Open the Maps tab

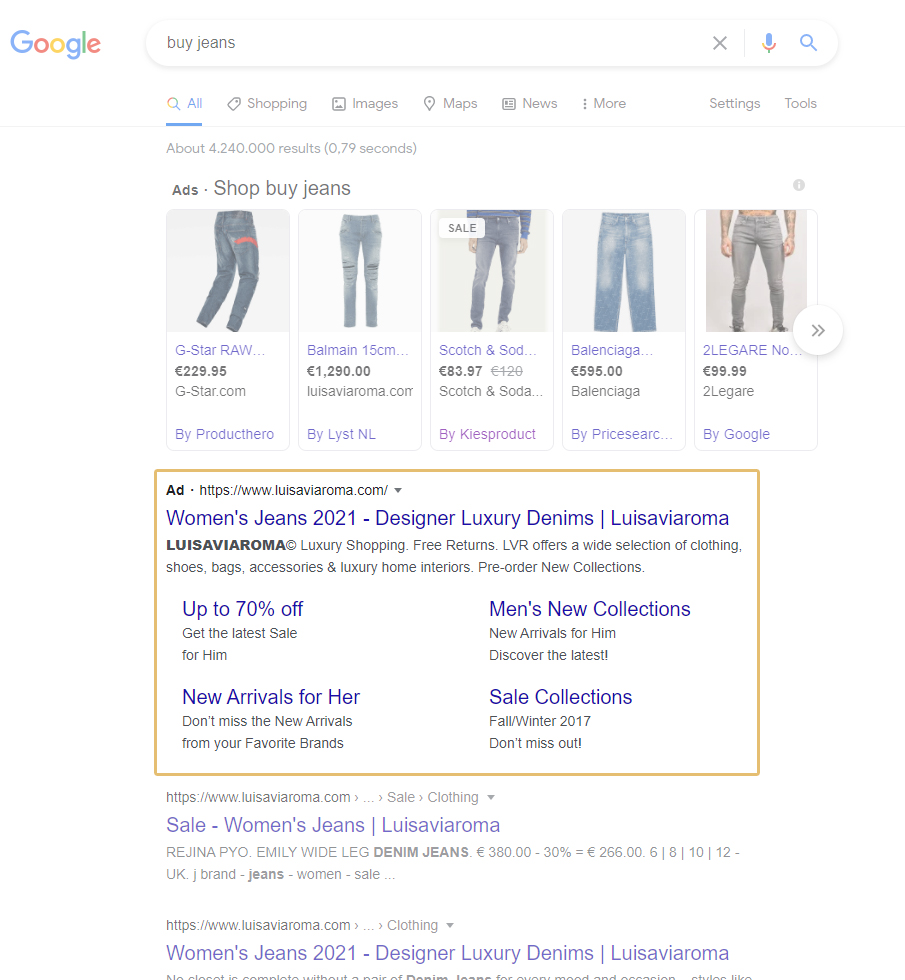click(450, 104)
